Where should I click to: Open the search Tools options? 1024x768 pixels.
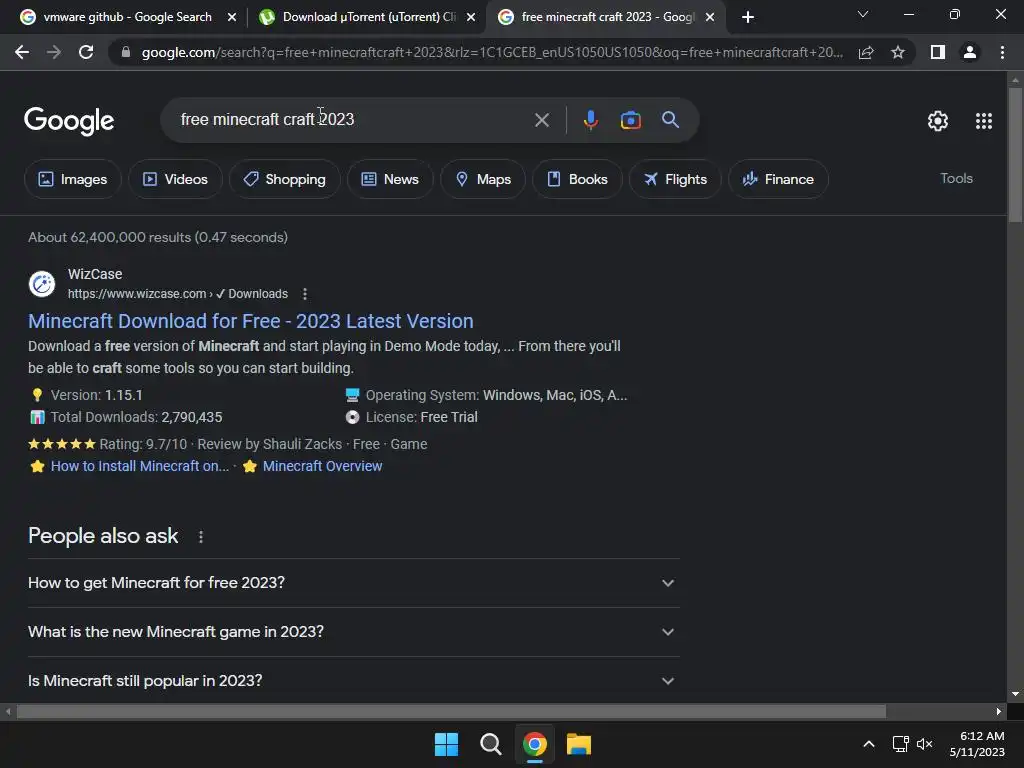pyautogui.click(x=956, y=178)
